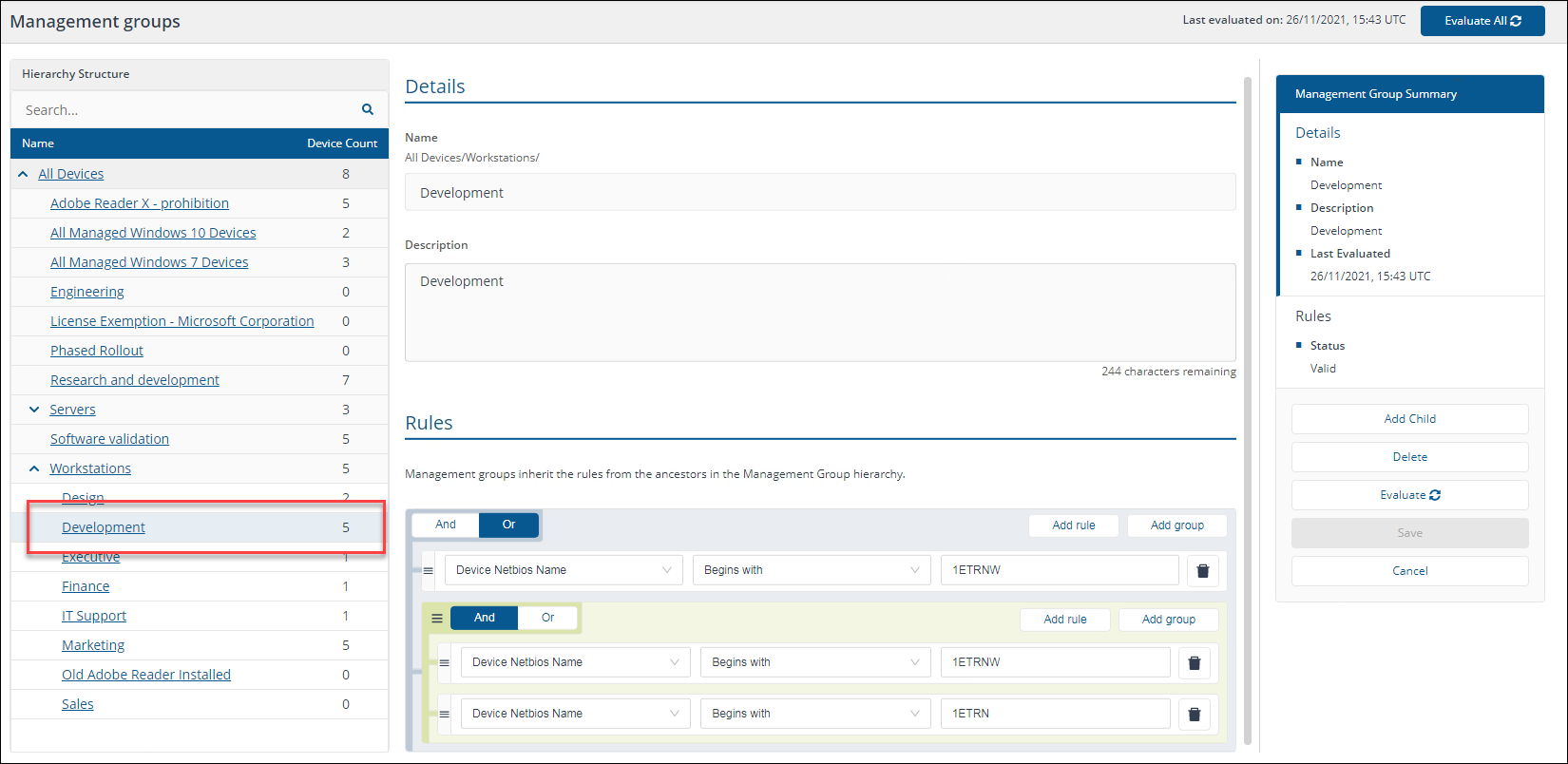Image resolution: width=1568 pixels, height=764 pixels.
Task: Click drag handle of the nested rule group
Action: click(x=437, y=618)
